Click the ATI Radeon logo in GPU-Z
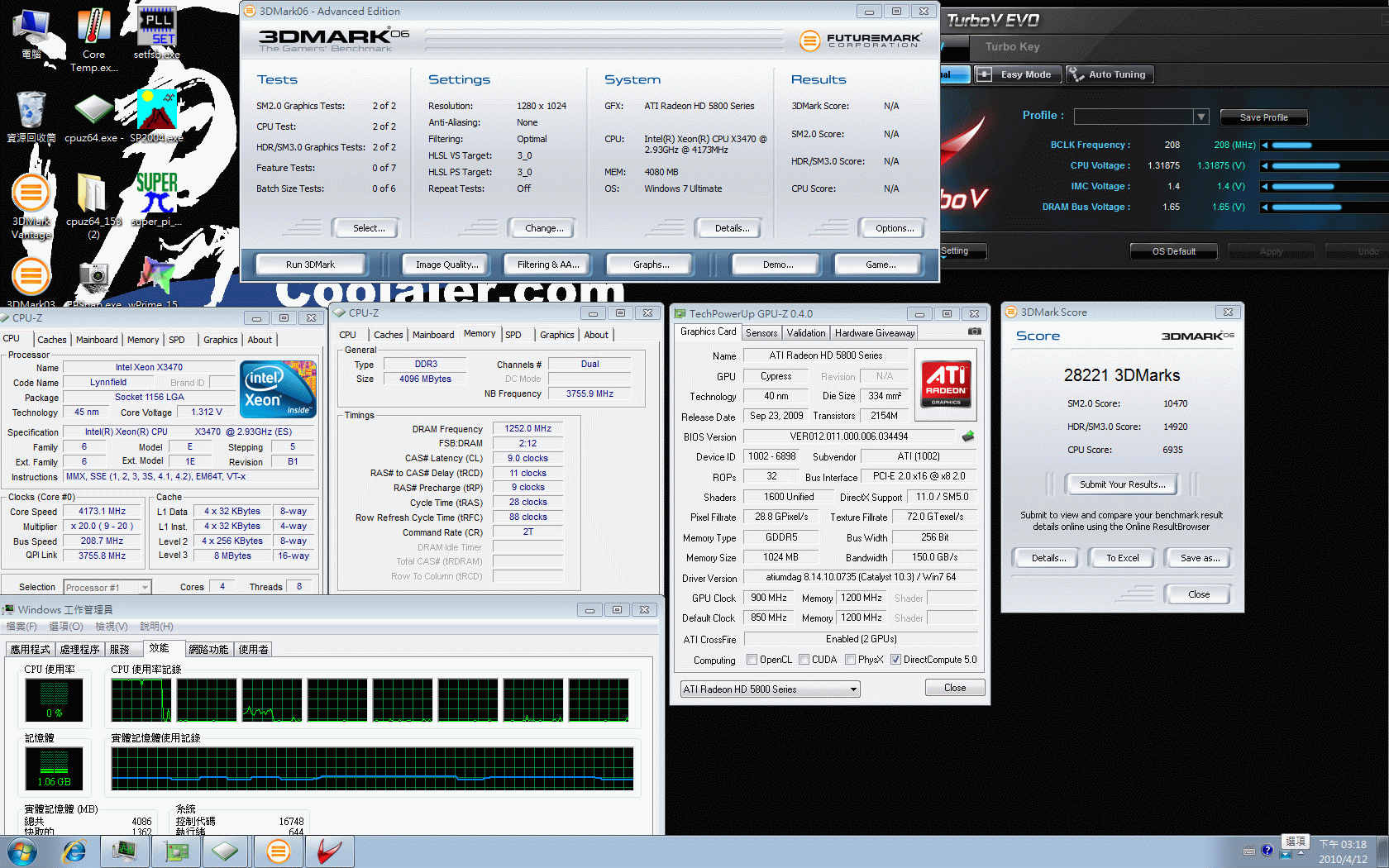The height and width of the screenshot is (868, 1389). [x=946, y=385]
